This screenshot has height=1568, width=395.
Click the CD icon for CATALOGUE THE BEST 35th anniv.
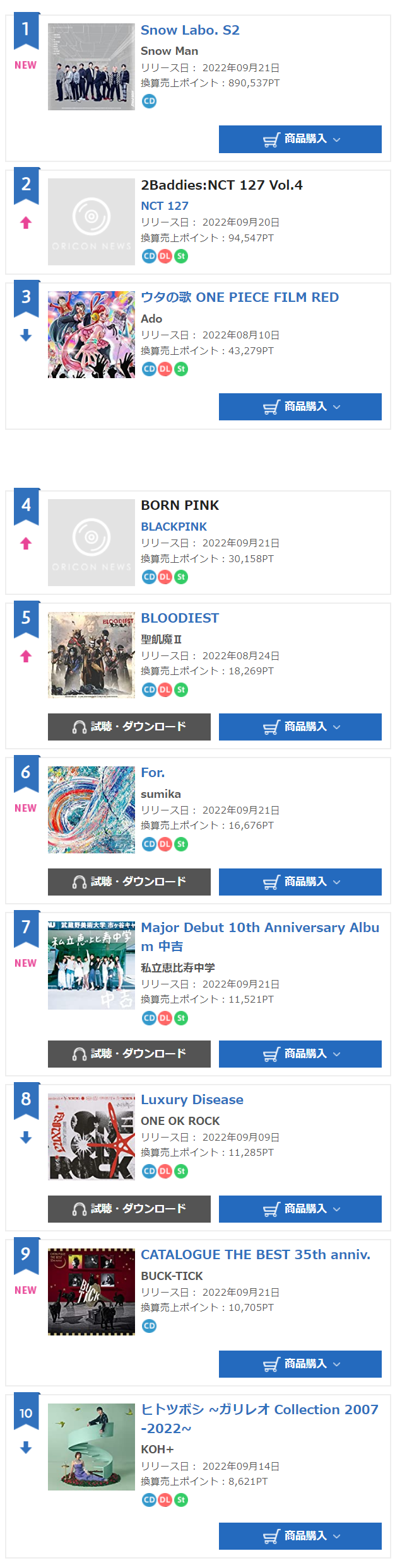click(x=149, y=1325)
